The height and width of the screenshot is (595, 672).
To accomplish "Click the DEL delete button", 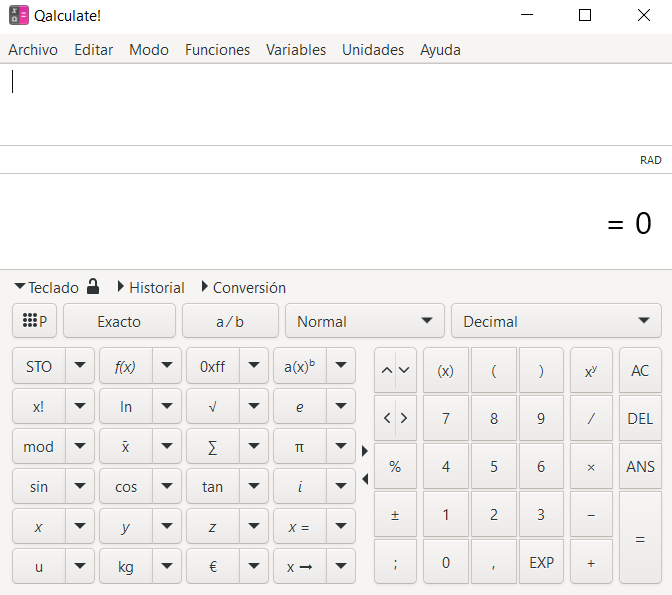I will coord(640,418).
